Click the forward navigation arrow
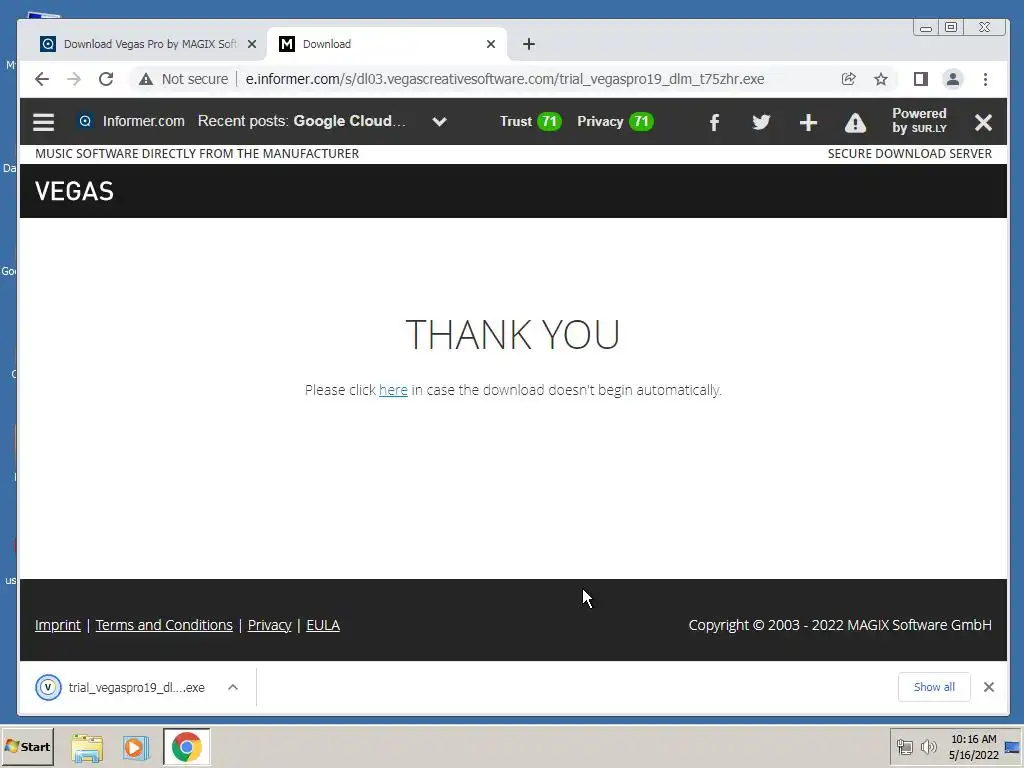 coord(74,79)
